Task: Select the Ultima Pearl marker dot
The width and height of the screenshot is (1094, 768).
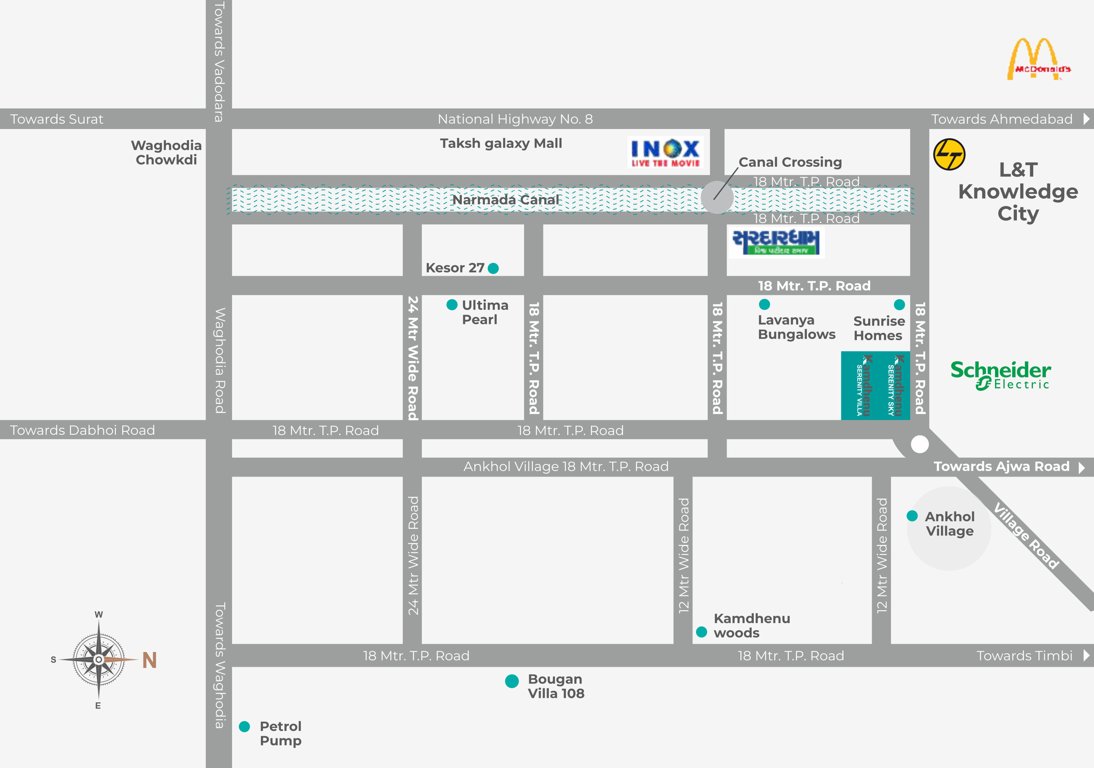Action: (x=452, y=305)
